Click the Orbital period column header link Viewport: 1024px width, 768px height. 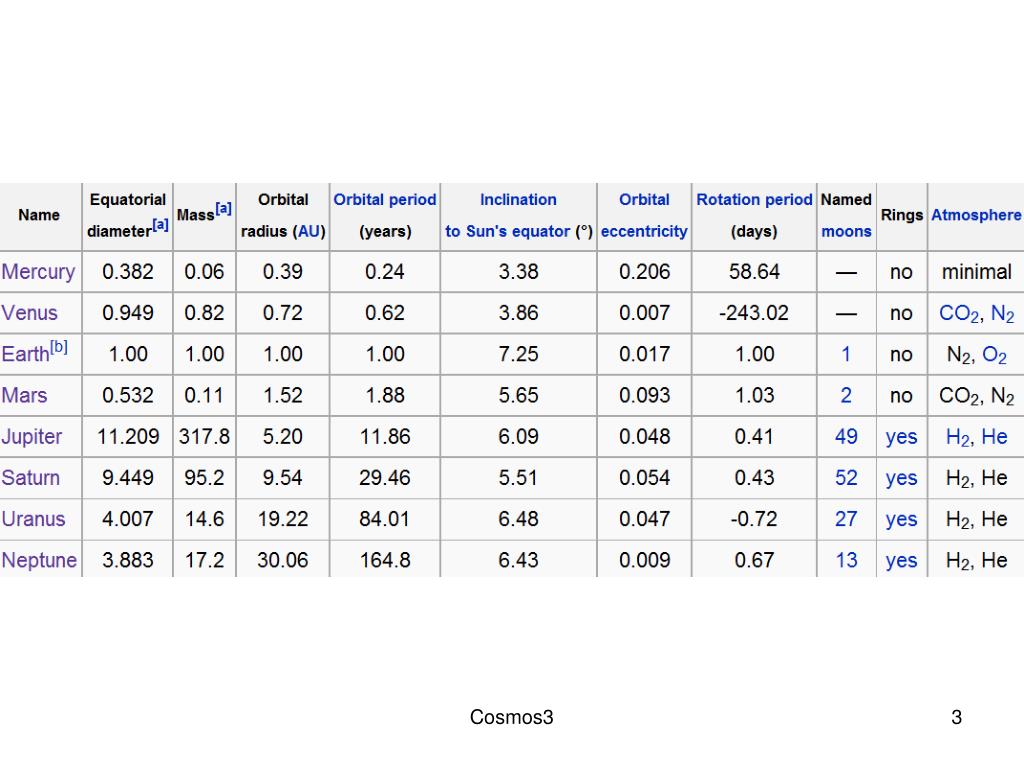385,200
